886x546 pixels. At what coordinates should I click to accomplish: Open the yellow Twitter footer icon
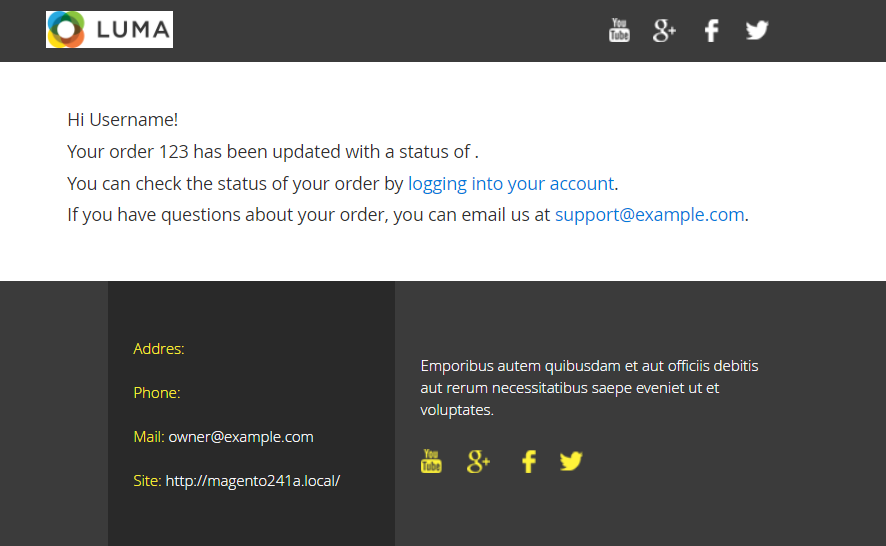571,461
